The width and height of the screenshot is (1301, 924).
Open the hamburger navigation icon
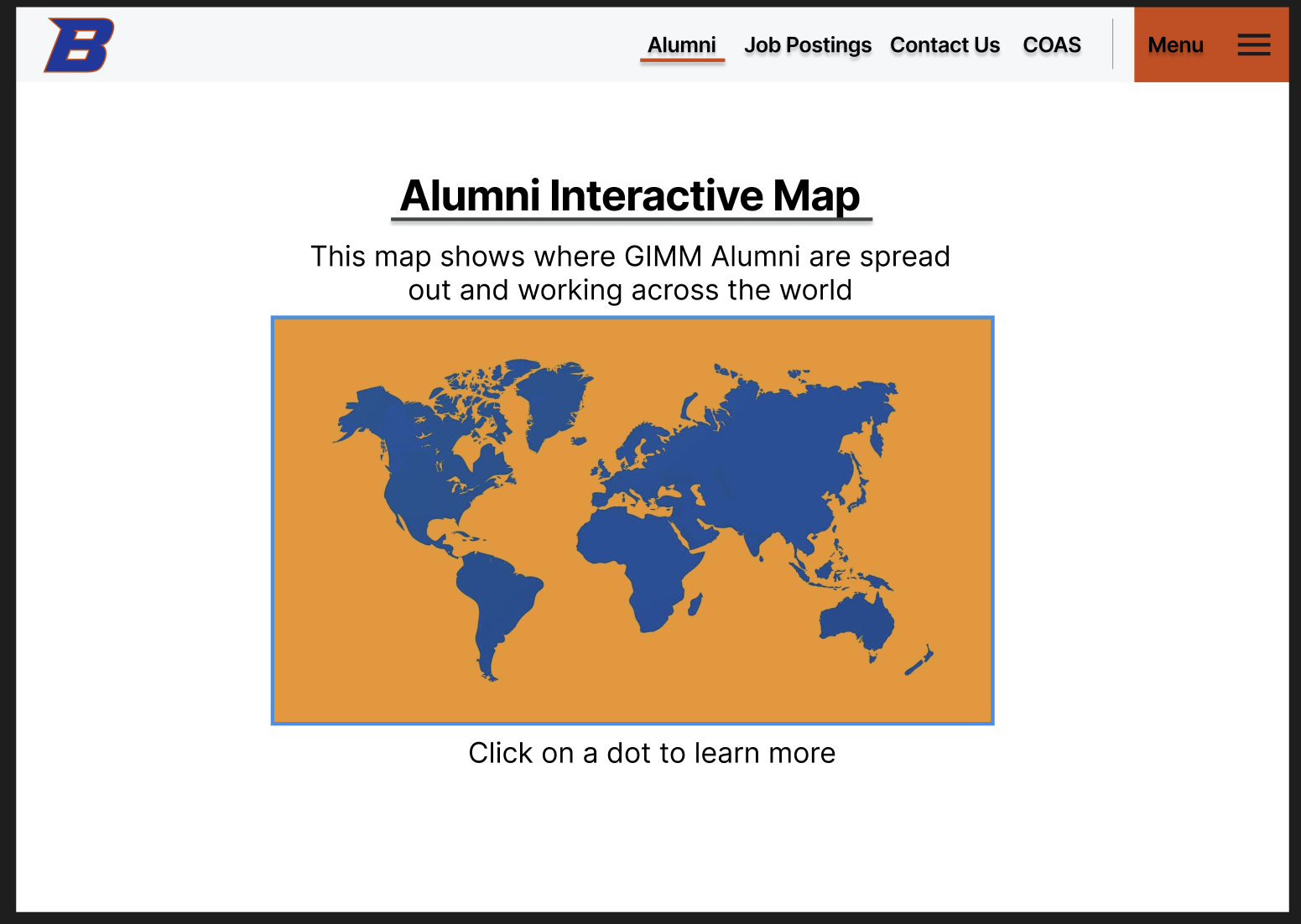coord(1253,45)
